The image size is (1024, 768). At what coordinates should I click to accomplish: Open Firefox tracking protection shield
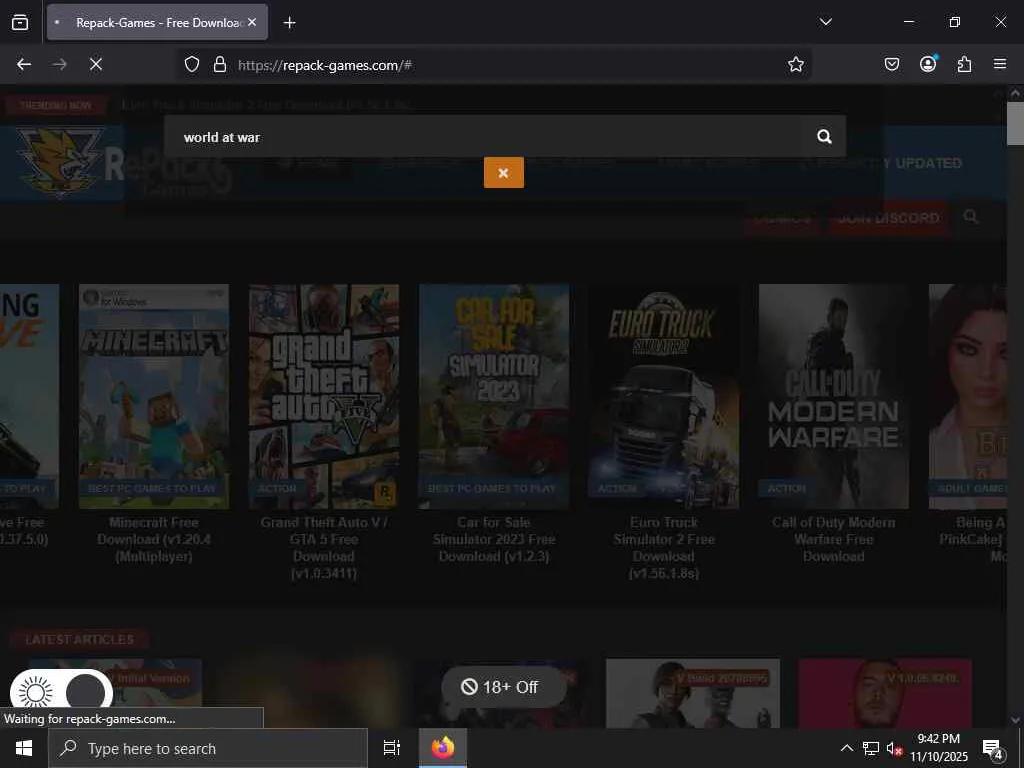pyautogui.click(x=191, y=65)
